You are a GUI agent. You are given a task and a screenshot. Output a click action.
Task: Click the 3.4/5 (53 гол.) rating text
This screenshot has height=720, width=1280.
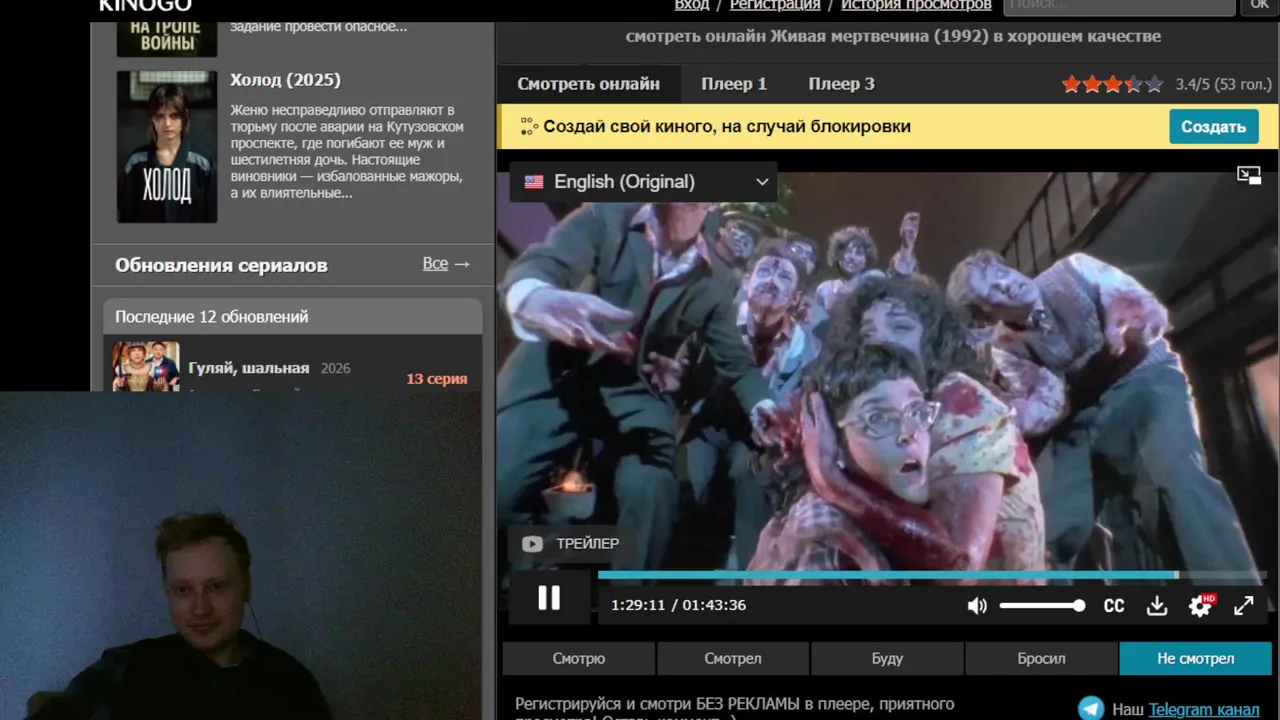point(1223,85)
